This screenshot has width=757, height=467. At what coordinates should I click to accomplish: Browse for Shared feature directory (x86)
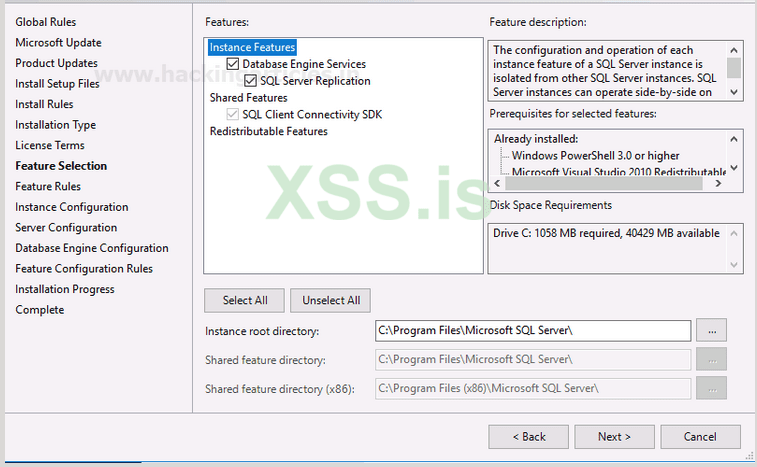pos(712,389)
